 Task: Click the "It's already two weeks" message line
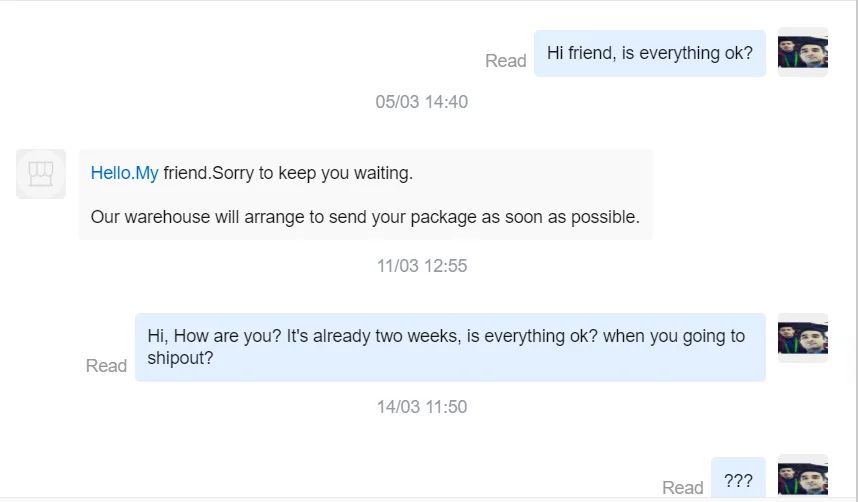coord(372,336)
